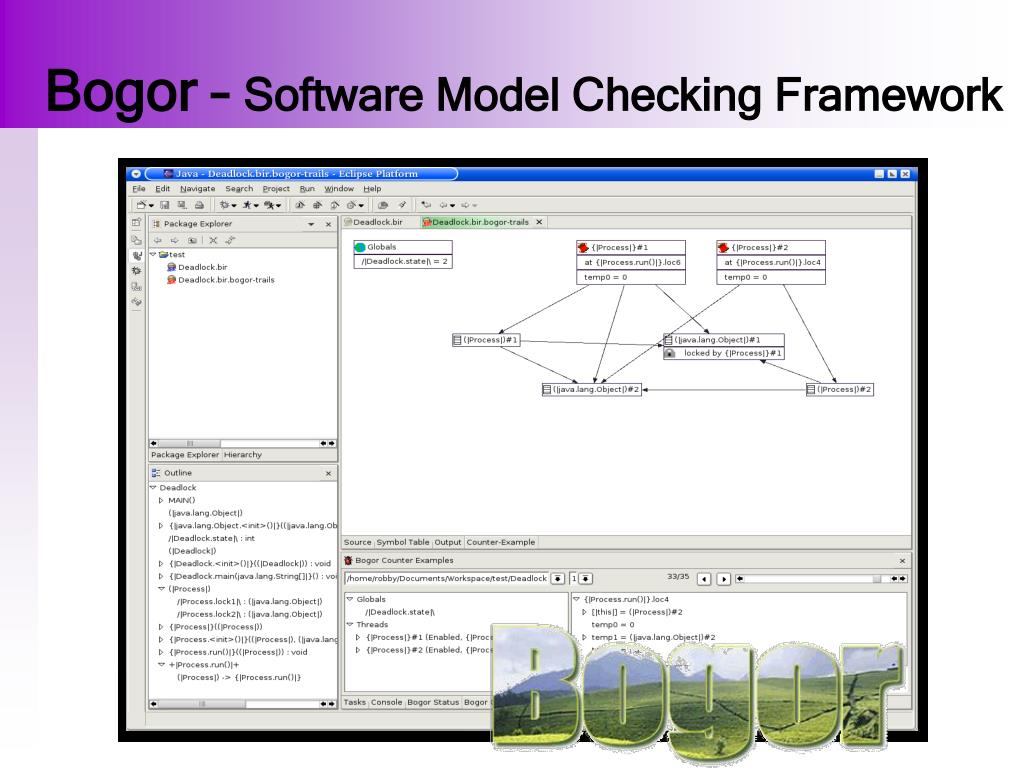The height and width of the screenshot is (768, 1024).
Task: Click the Save toolbar icon
Action: click(165, 205)
